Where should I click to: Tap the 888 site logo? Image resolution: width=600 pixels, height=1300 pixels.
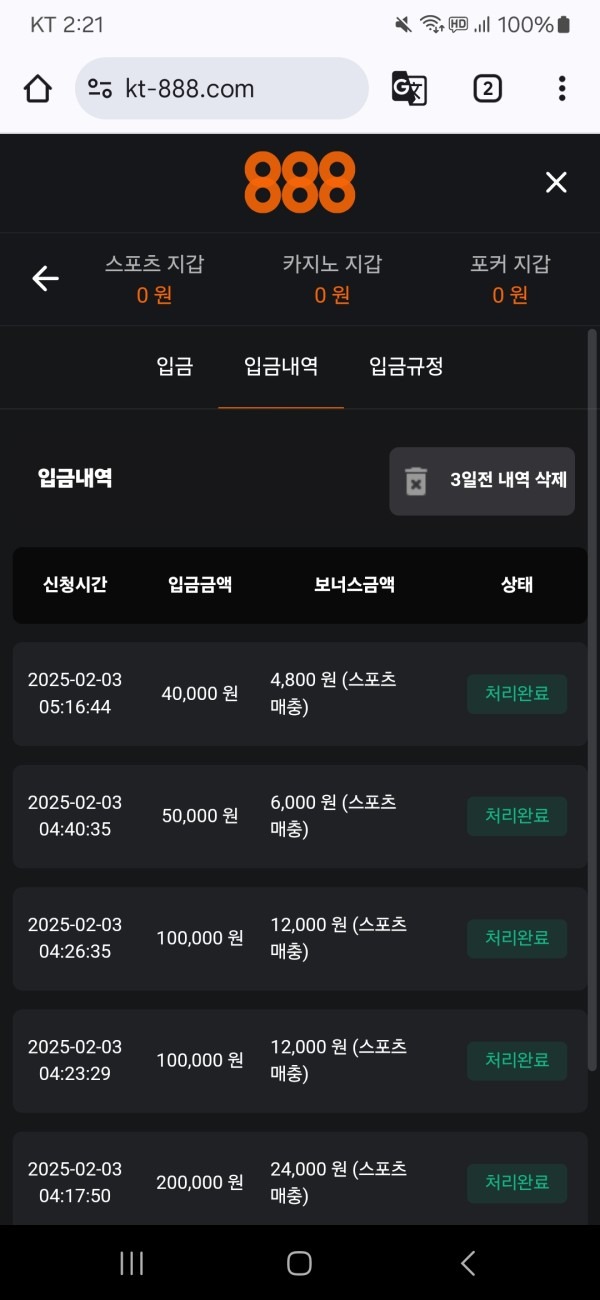(x=299, y=182)
